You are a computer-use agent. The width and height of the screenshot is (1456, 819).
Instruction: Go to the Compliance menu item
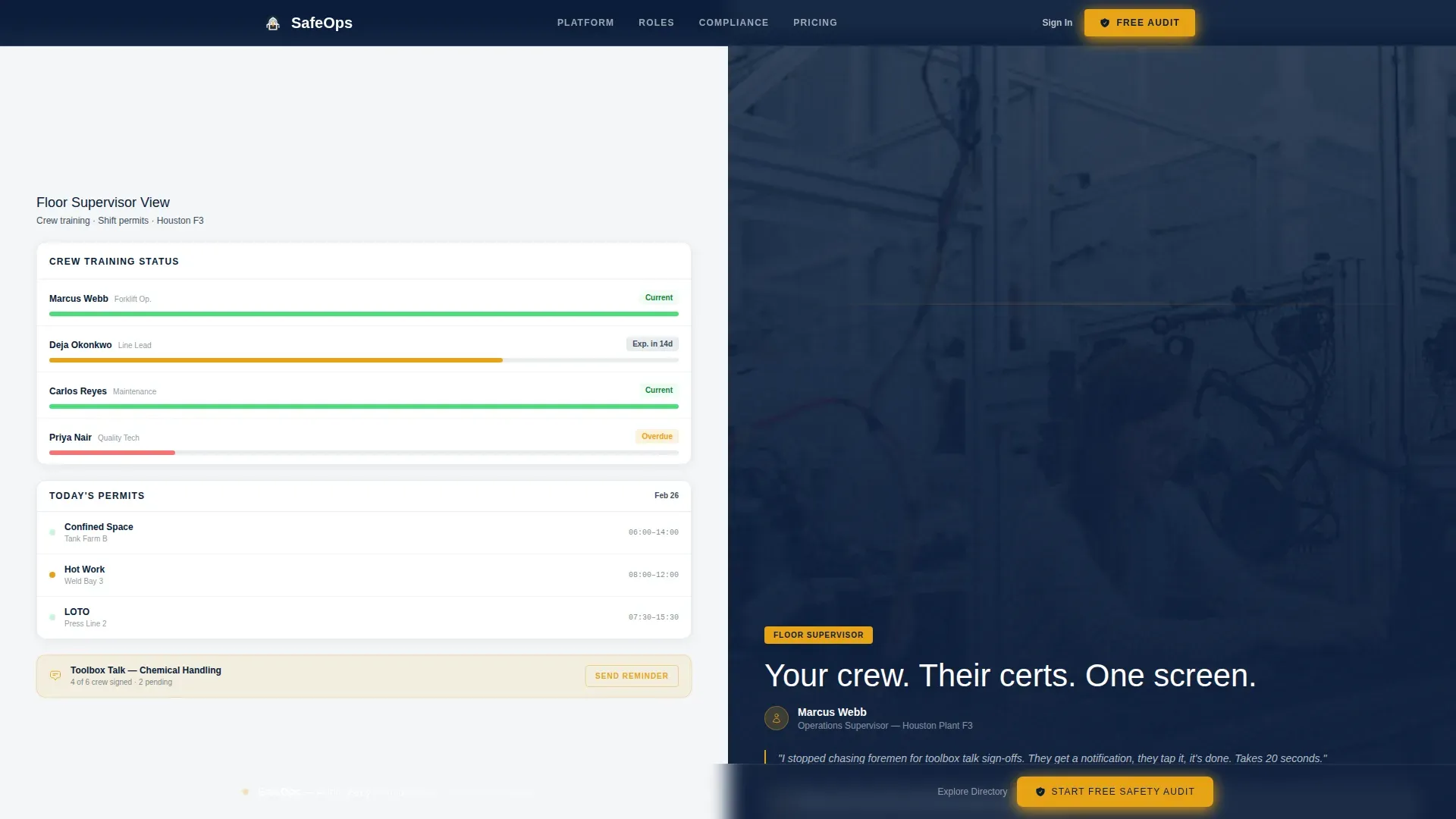tap(733, 23)
